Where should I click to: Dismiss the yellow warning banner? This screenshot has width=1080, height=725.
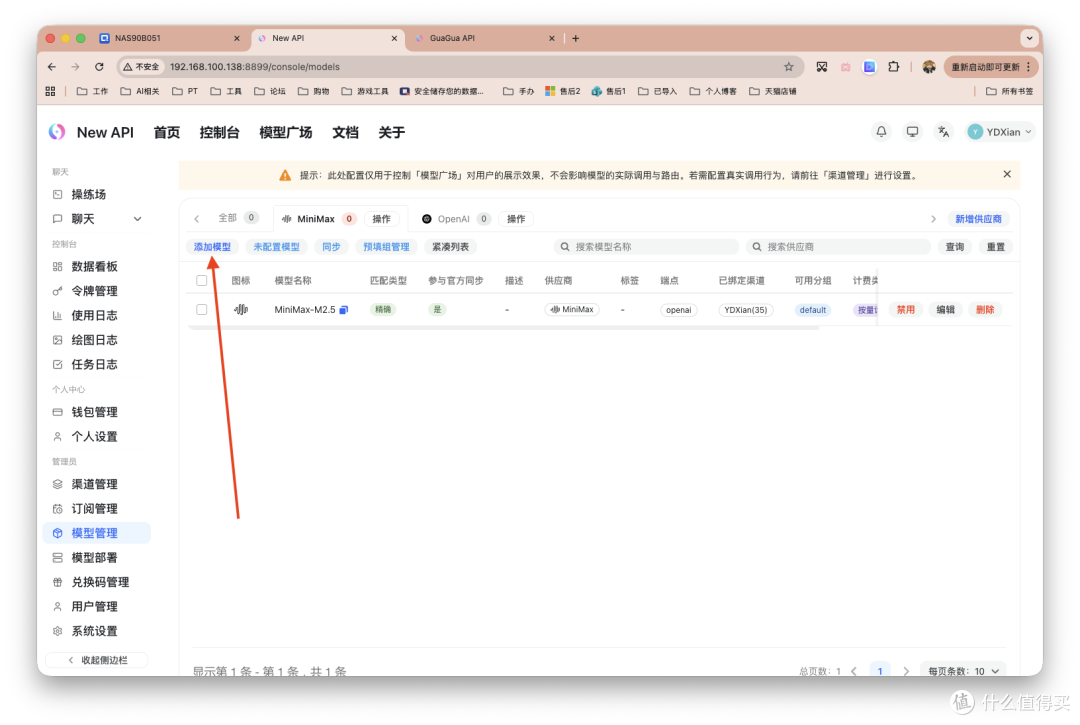[x=1007, y=174]
